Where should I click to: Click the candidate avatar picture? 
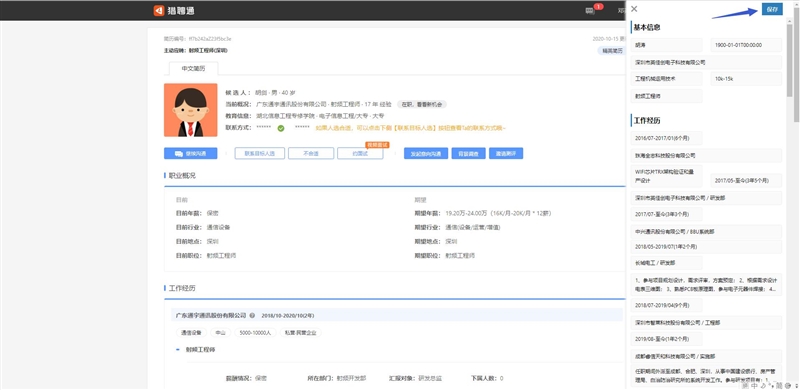click(191, 110)
